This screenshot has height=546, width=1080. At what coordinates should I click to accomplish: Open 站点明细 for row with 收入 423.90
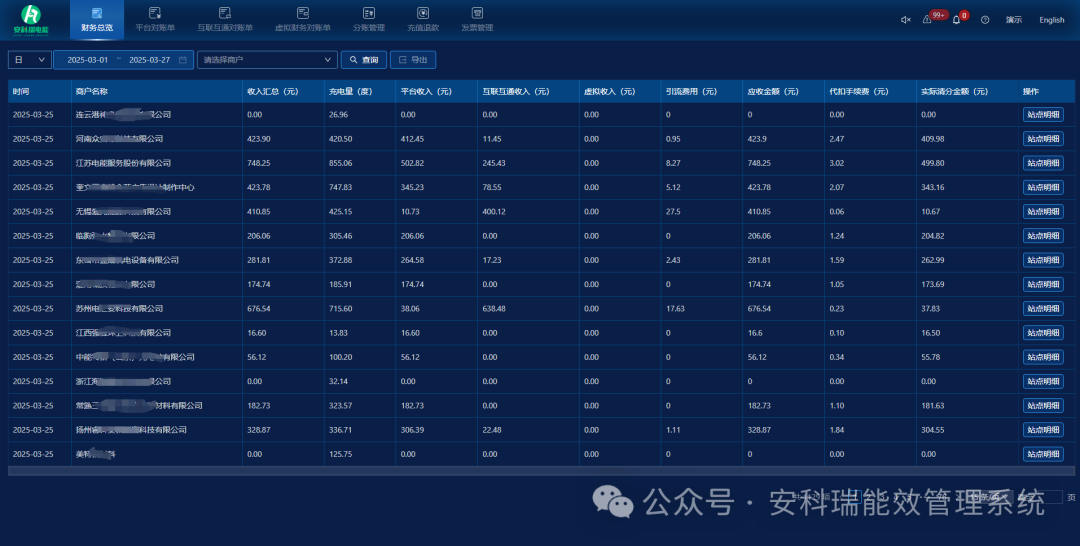(1043, 138)
